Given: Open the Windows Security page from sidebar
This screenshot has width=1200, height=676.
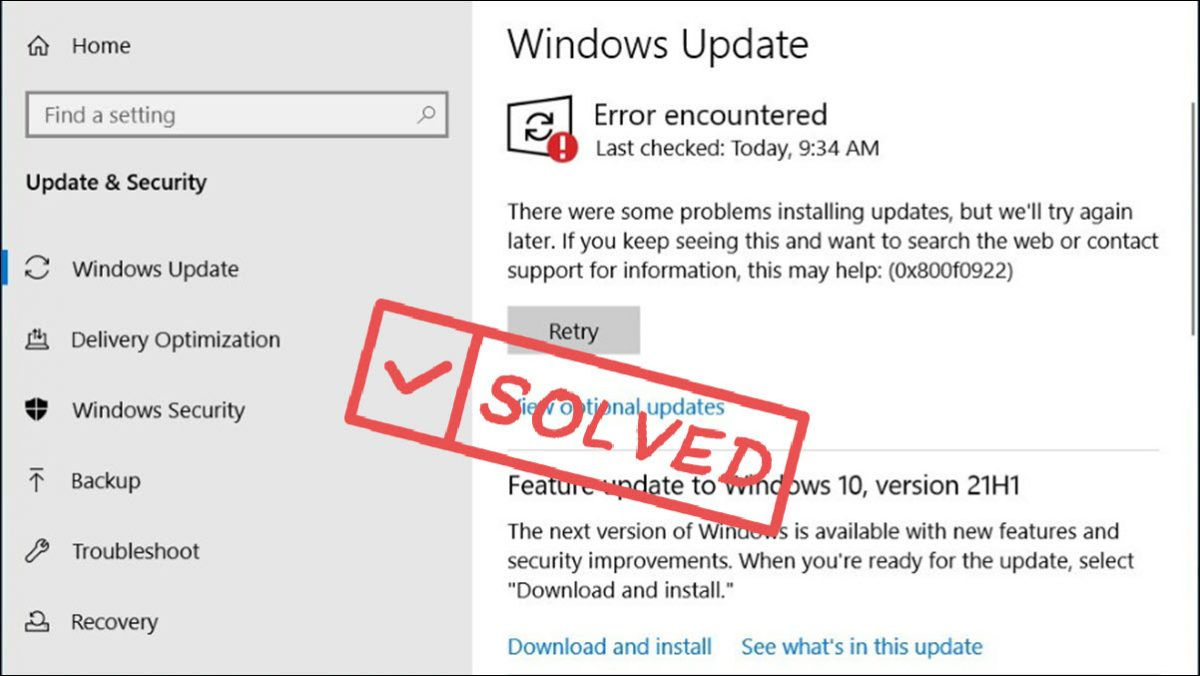Looking at the screenshot, I should click(x=158, y=410).
